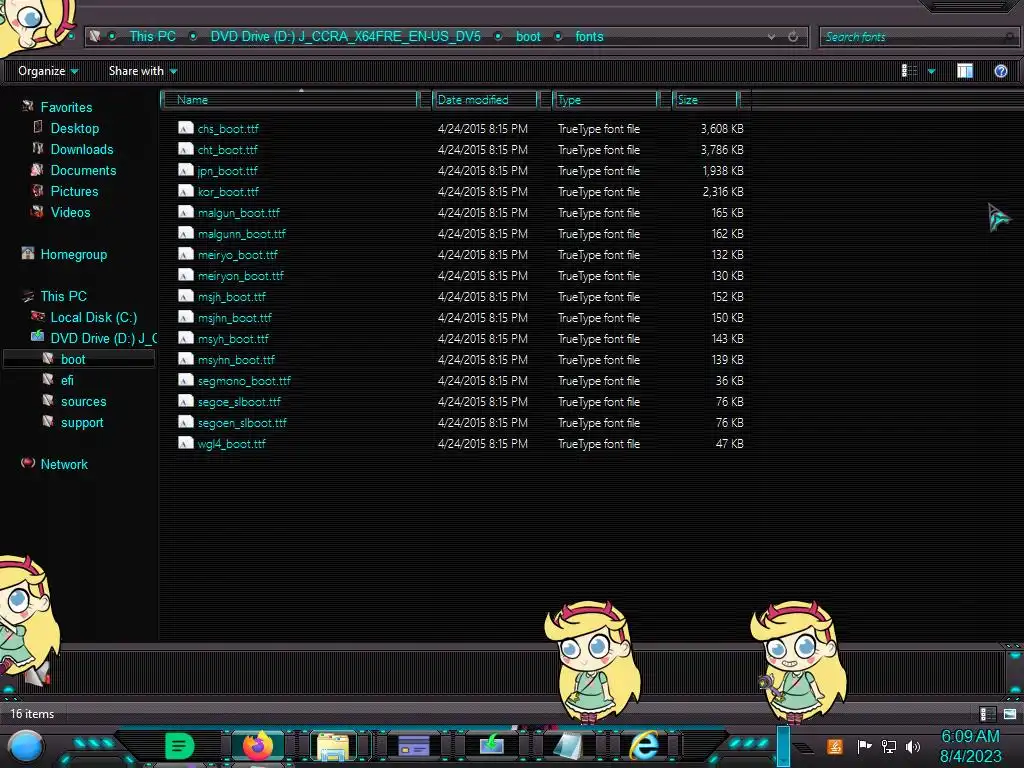Switch to large thumbnails view in status bar

pos(1010,714)
